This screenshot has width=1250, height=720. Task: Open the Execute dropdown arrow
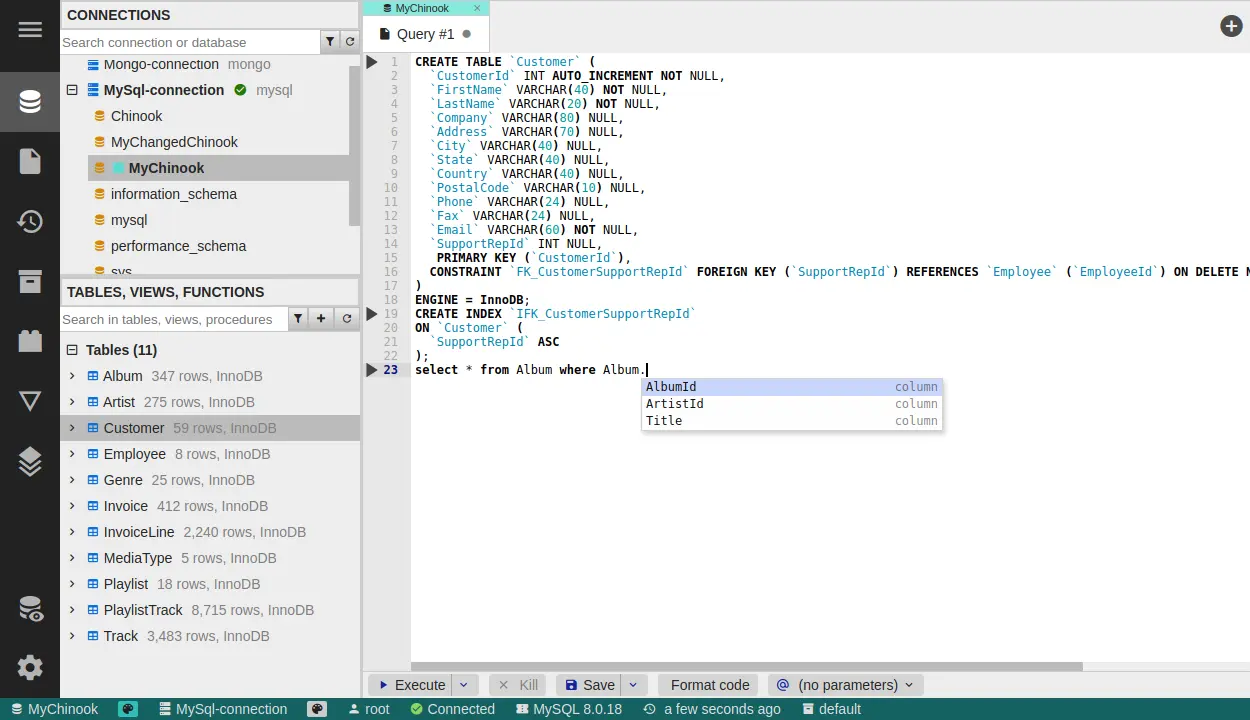point(463,685)
